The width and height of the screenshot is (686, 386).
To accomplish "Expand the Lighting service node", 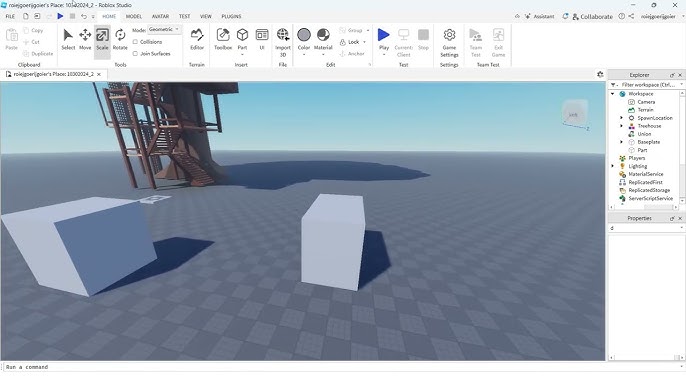I will pyautogui.click(x=612, y=166).
